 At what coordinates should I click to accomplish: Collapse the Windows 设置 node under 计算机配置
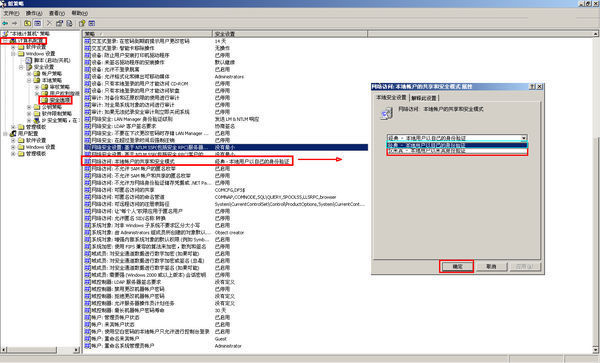13,54
